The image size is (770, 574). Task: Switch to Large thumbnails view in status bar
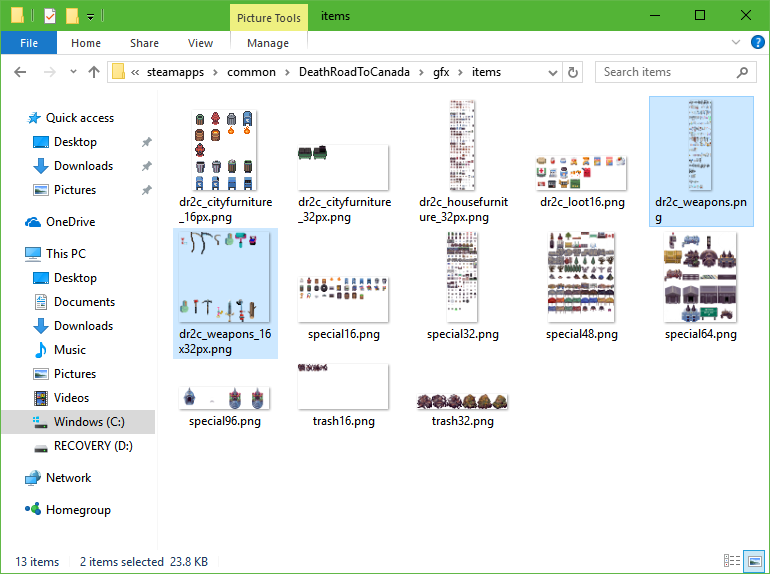click(x=755, y=560)
